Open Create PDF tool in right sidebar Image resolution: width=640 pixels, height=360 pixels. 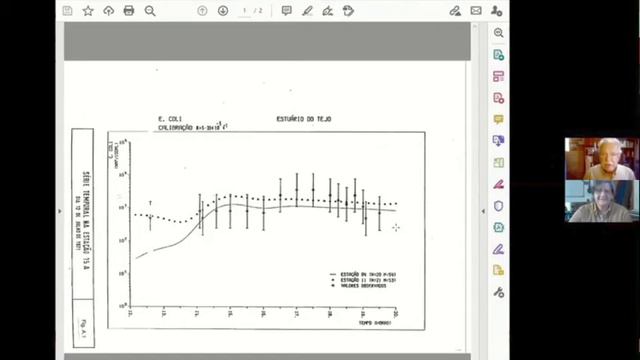(x=498, y=98)
